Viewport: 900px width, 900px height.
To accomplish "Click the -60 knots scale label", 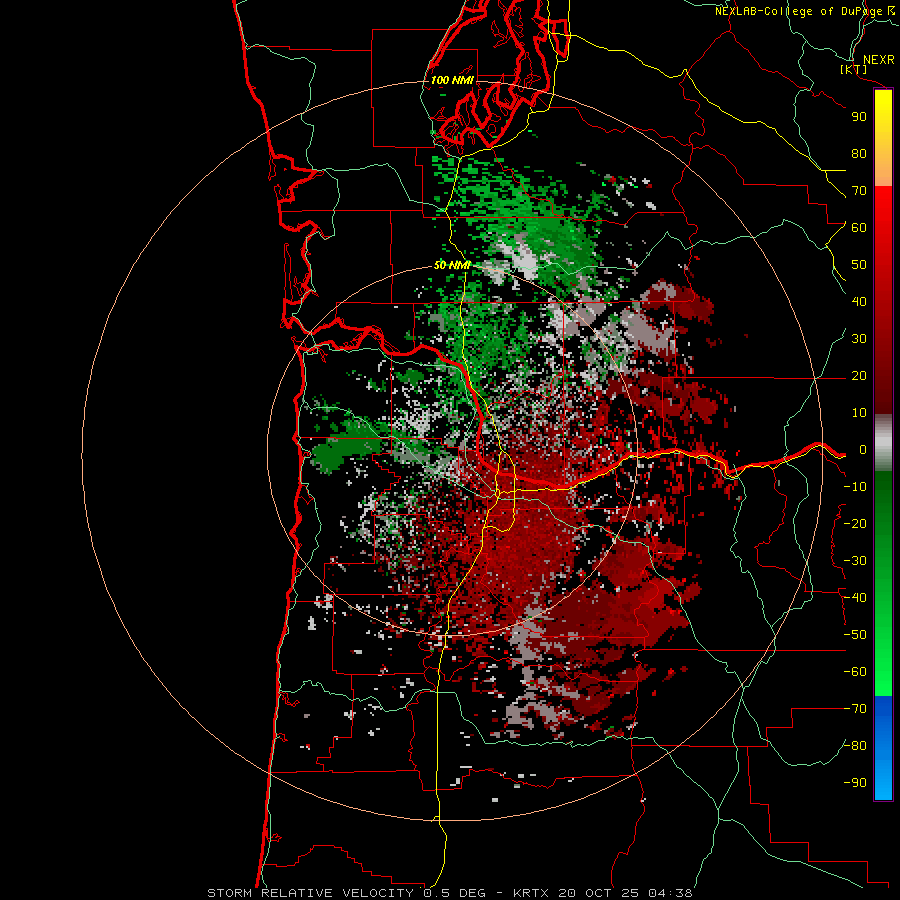I will [x=855, y=672].
